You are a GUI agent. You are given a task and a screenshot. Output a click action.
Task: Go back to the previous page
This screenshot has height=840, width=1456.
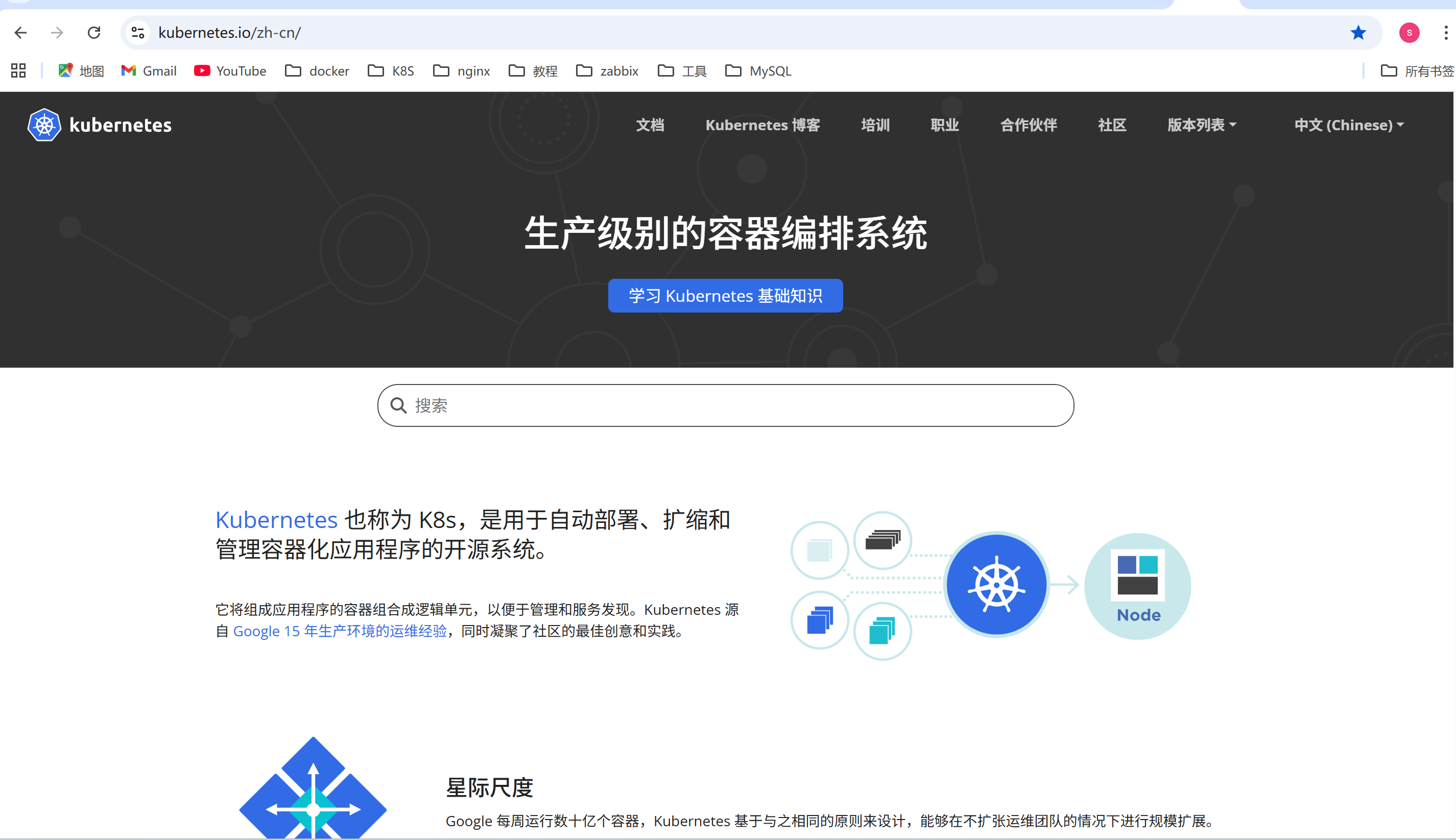pos(21,33)
